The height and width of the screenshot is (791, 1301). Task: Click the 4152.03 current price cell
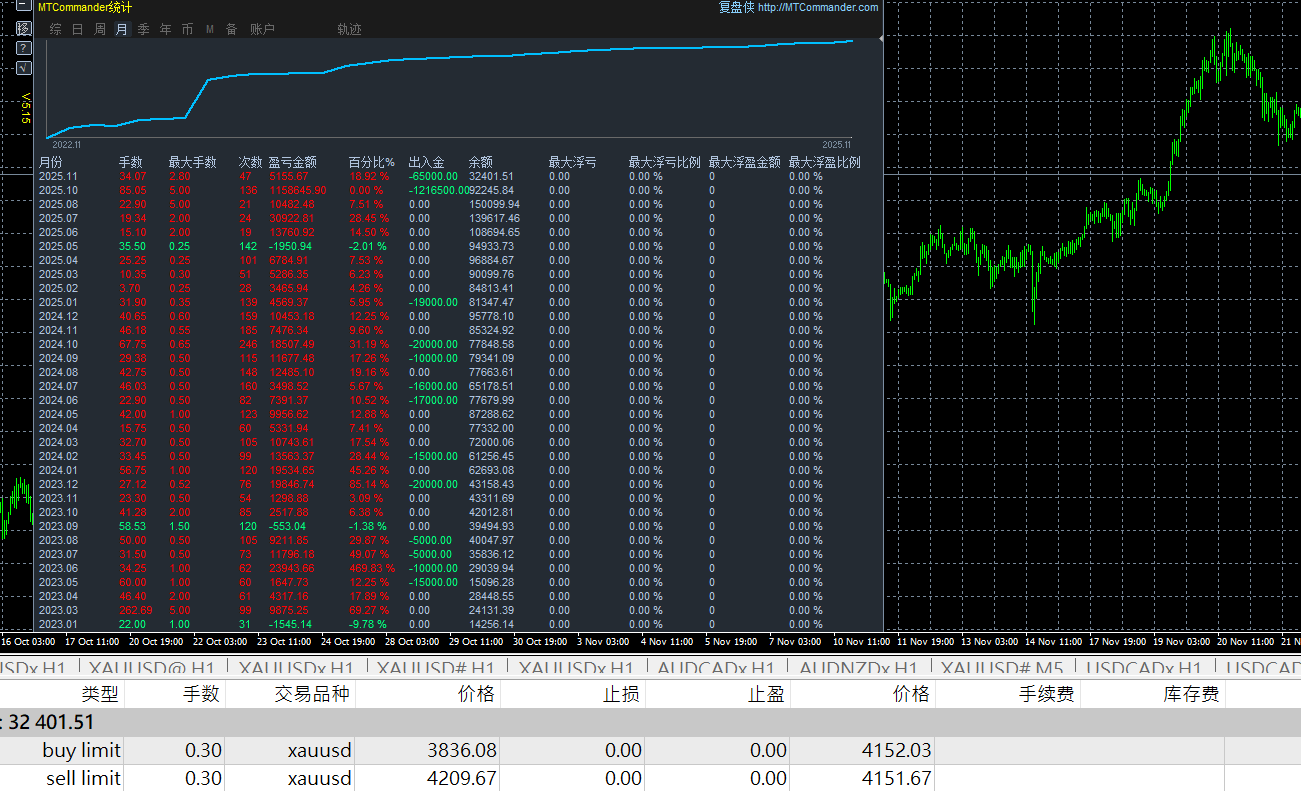tap(899, 750)
